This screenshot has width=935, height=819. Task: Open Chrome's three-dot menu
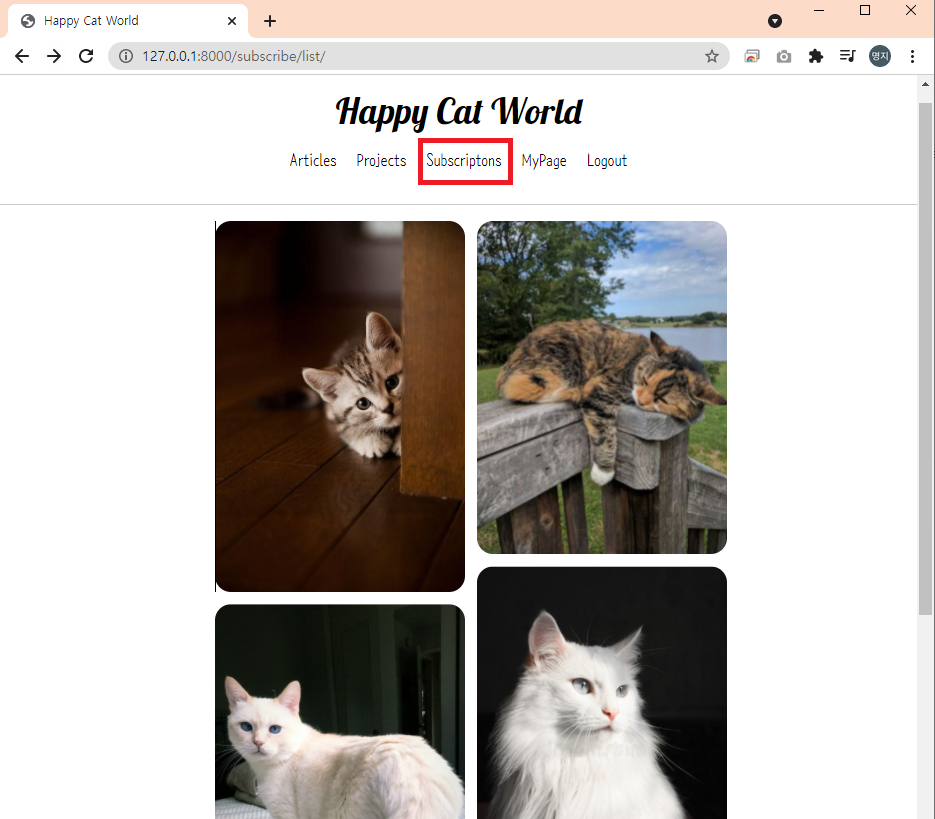pos(912,56)
